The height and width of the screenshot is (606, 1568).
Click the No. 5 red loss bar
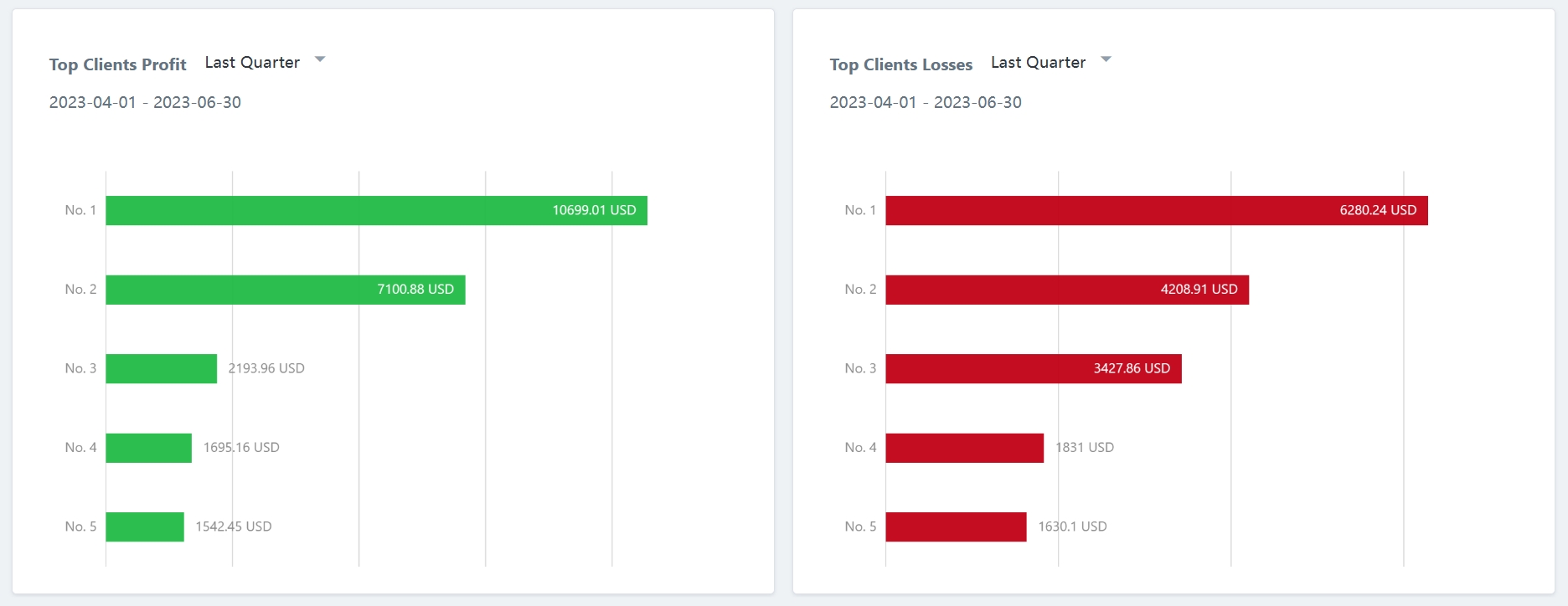click(x=956, y=526)
